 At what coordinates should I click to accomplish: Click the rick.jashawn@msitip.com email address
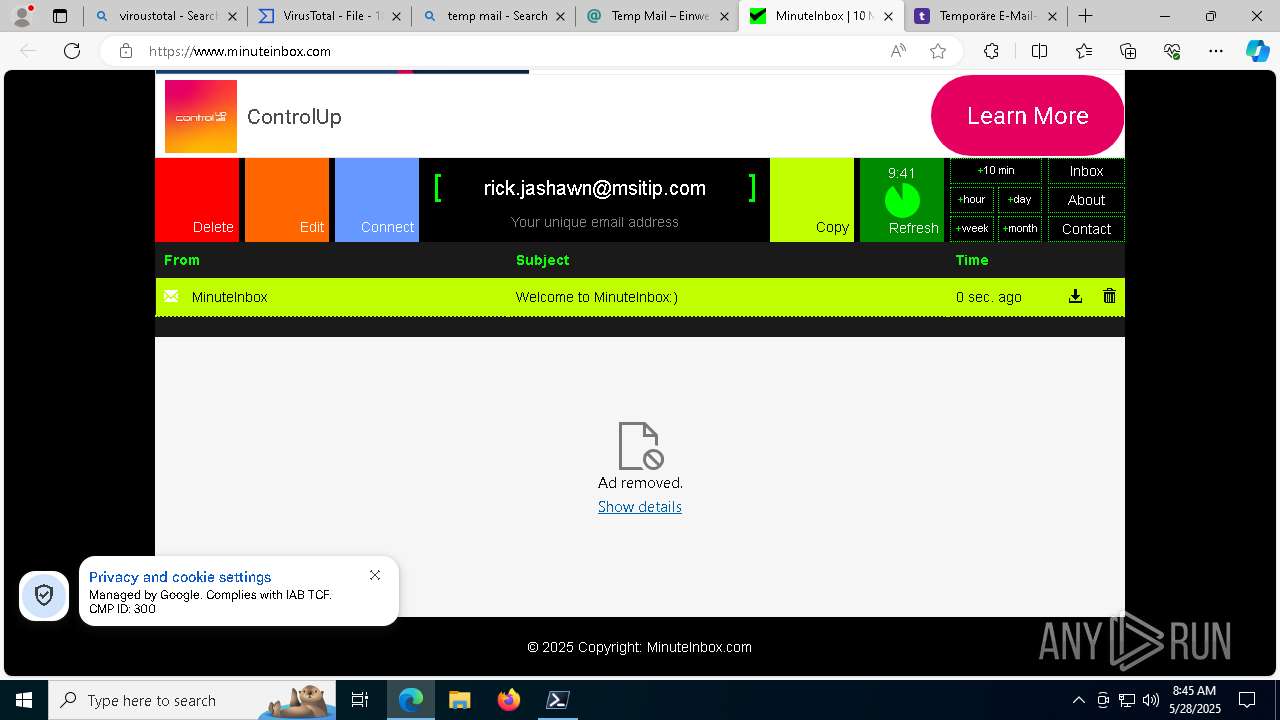coord(595,188)
